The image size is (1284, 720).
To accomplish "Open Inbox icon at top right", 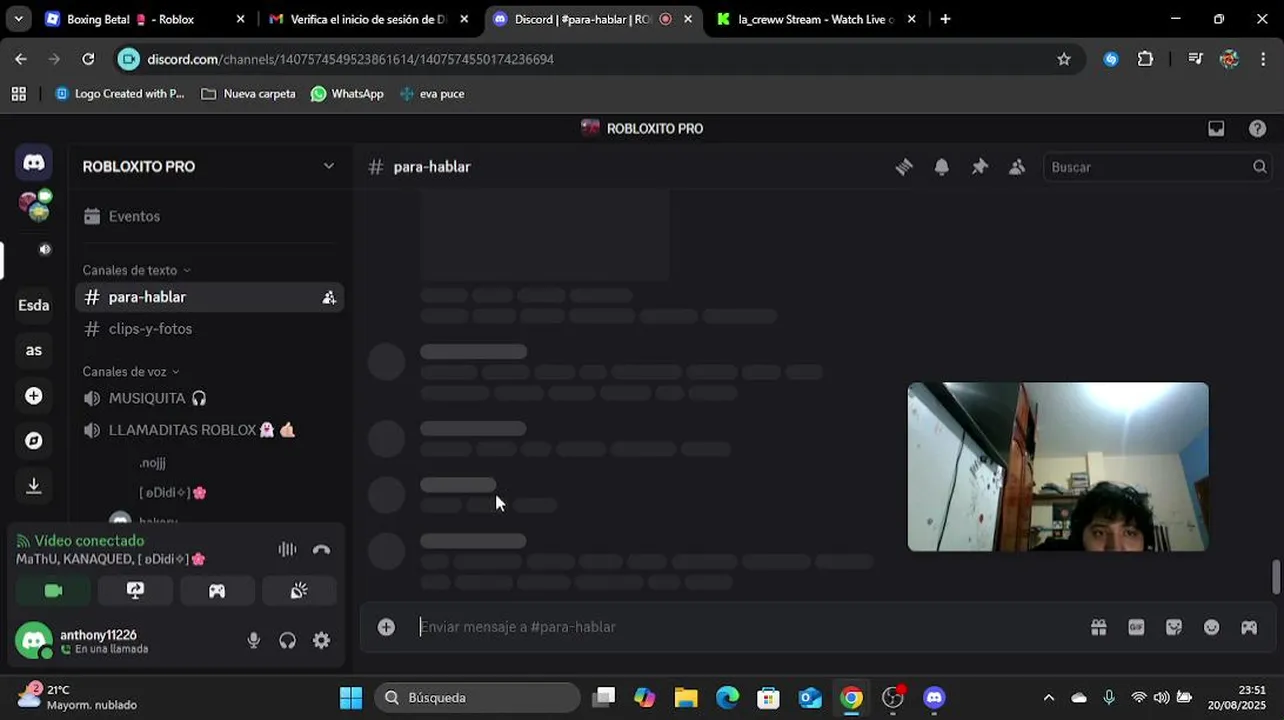I will [1216, 128].
